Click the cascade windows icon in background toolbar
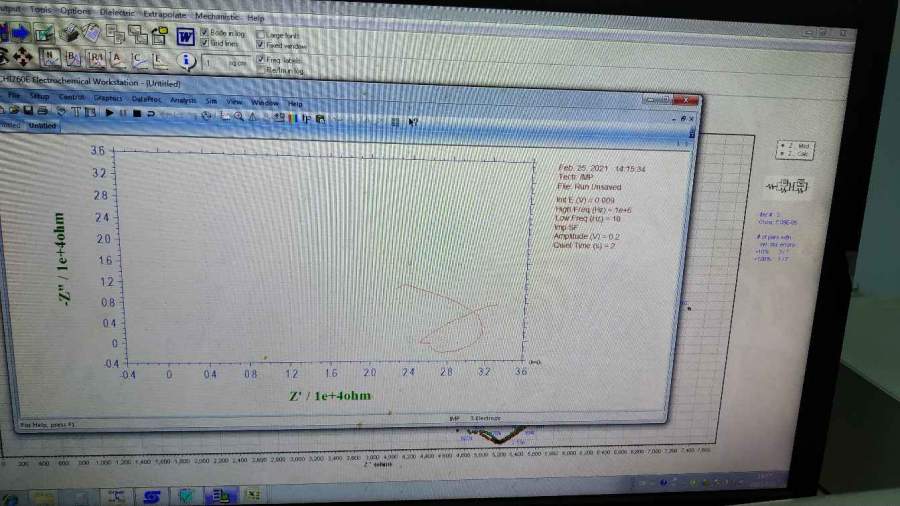Screen dimensions: 900x506 138,35
